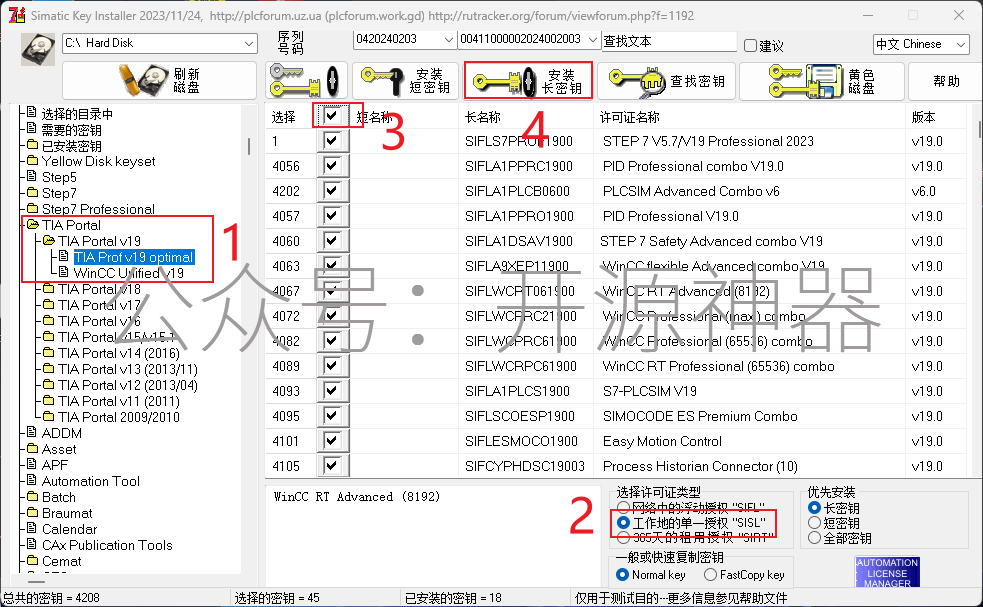Select the 365天的租用授权 SIRT radio
983x607 pixels.
623,537
